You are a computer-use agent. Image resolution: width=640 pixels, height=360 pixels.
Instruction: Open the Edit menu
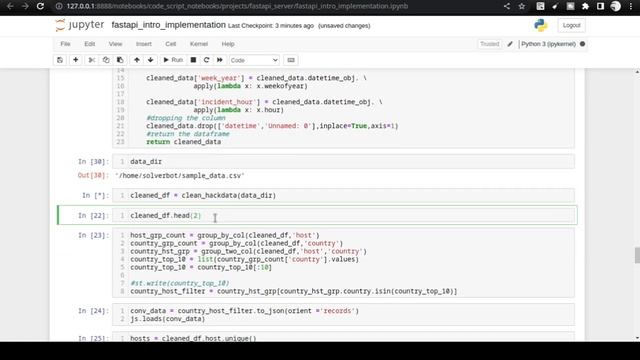click(90, 44)
